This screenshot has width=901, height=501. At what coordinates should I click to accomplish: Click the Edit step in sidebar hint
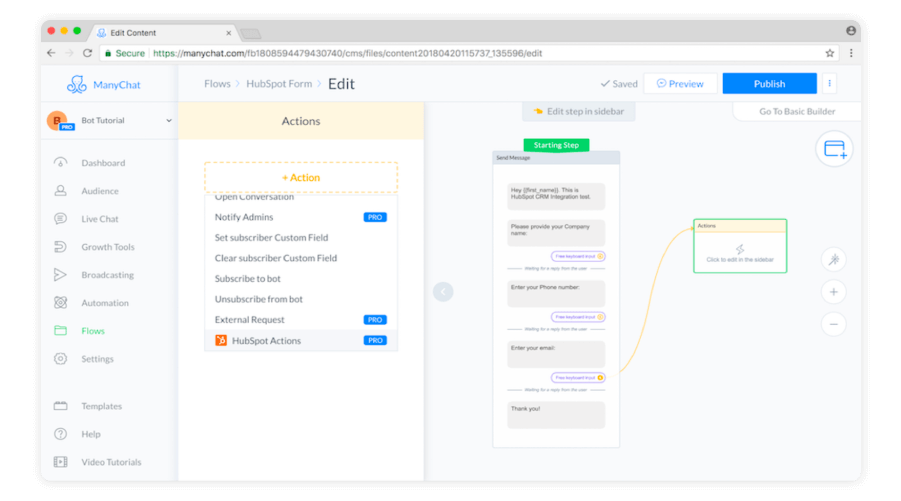point(579,111)
